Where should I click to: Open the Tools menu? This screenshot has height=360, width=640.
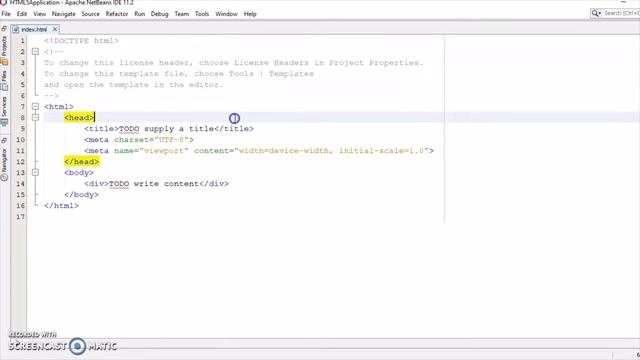pyautogui.click(x=202, y=14)
